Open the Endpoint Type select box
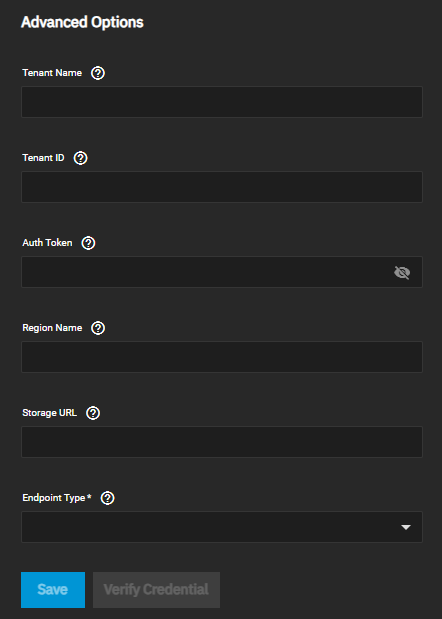Screen dimensions: 442x619 pos(222,527)
